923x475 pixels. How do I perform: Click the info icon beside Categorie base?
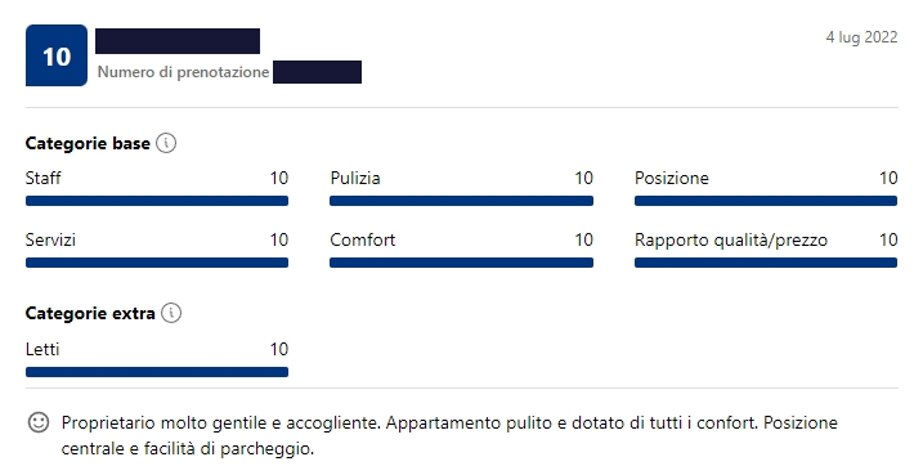166,143
